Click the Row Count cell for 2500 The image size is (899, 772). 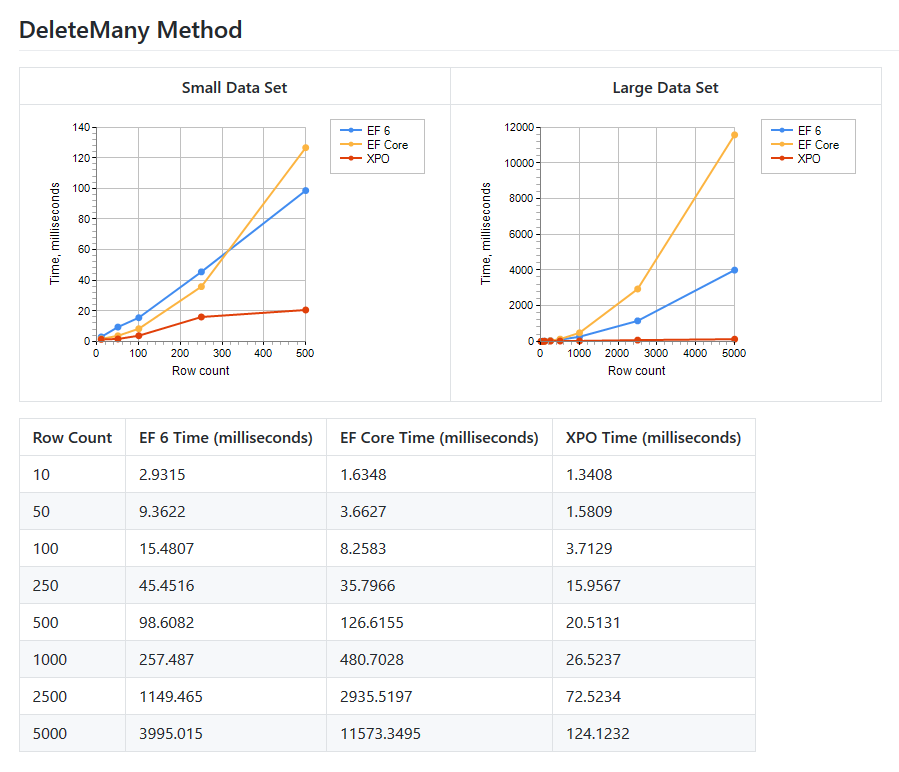pos(72,696)
